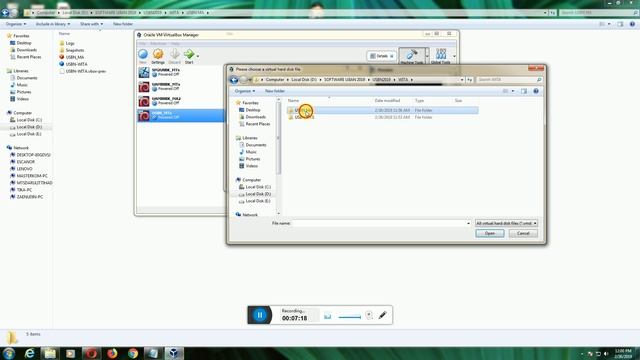640x360 pixels.
Task: Open Share with menu in Explorer
Action: click(91, 24)
